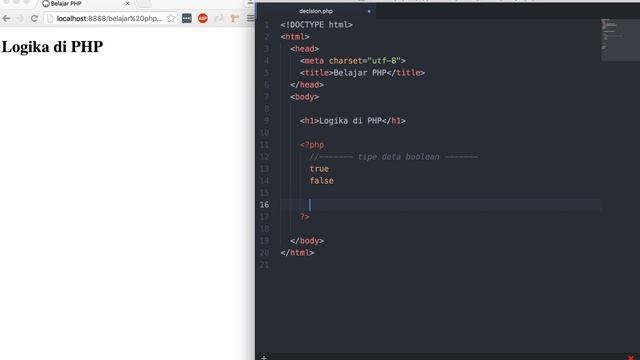640x360 pixels.
Task: Click the closing "</head>" tag
Action: pos(307,85)
